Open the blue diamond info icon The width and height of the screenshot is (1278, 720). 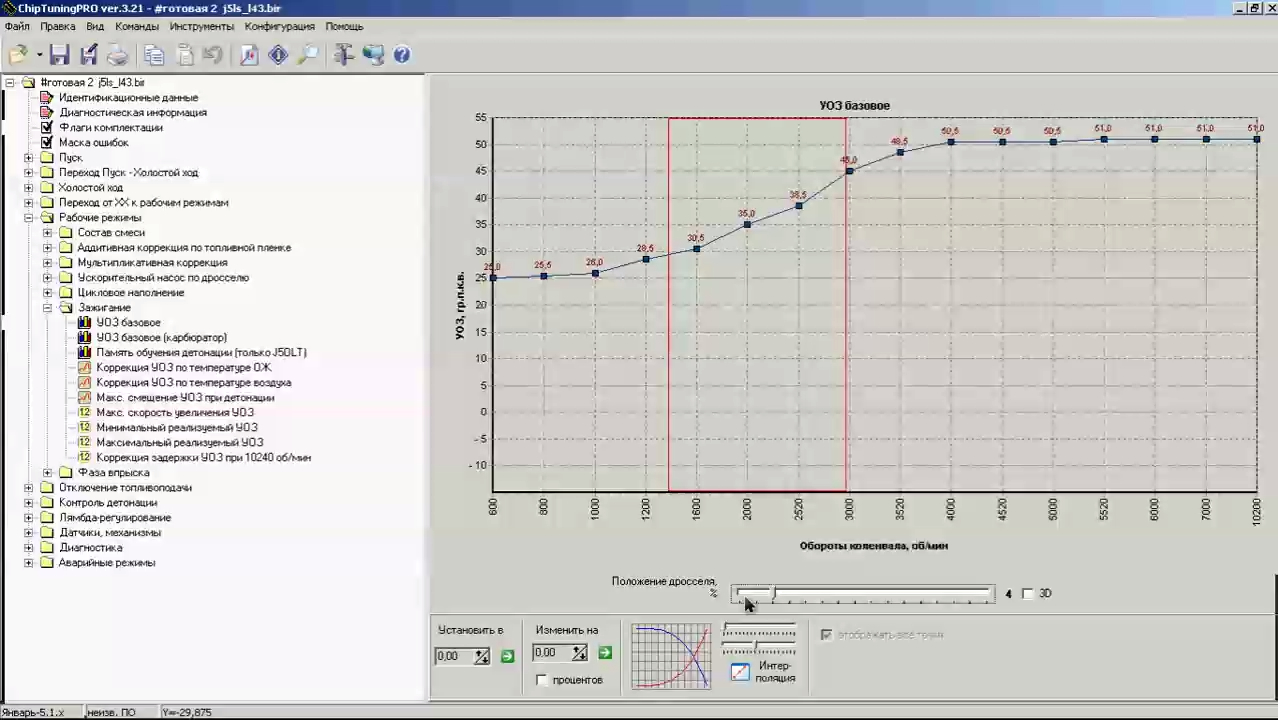tap(278, 55)
